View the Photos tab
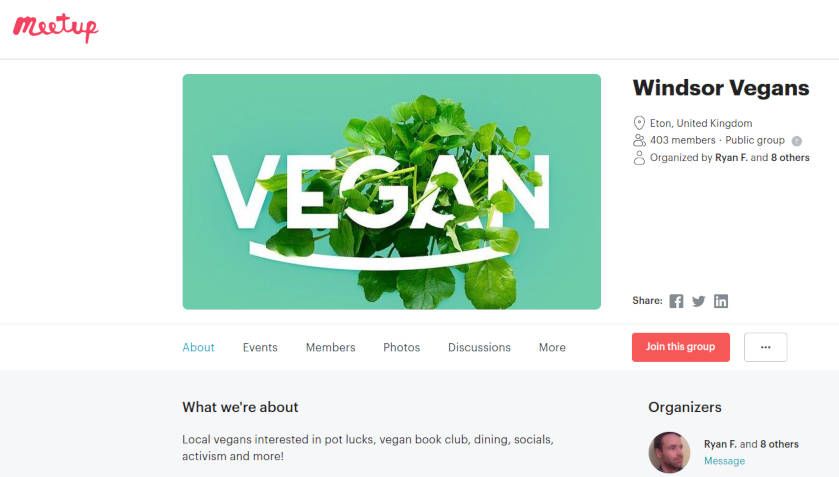The image size is (839, 477). [x=402, y=347]
